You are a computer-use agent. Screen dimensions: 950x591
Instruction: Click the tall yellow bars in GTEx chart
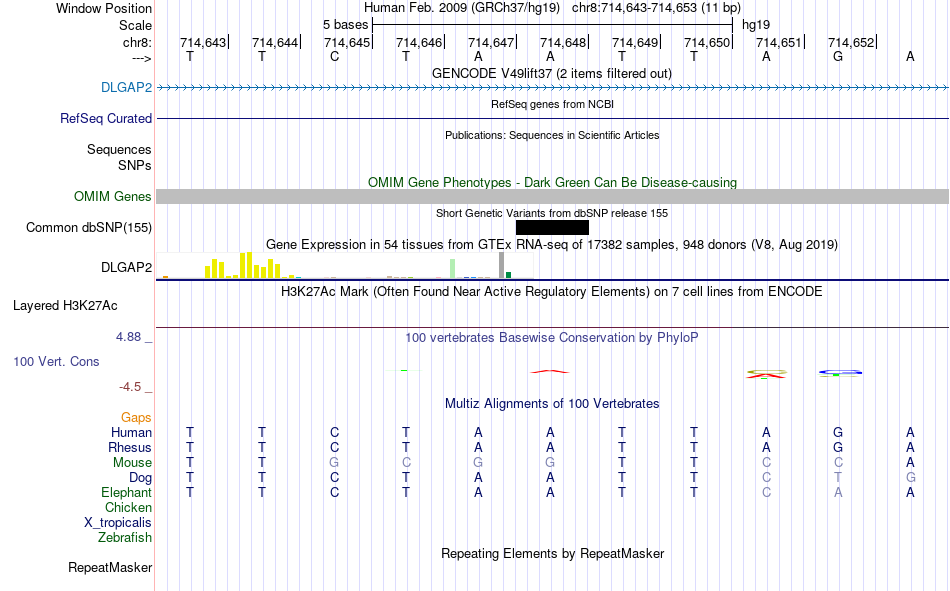pos(245,265)
